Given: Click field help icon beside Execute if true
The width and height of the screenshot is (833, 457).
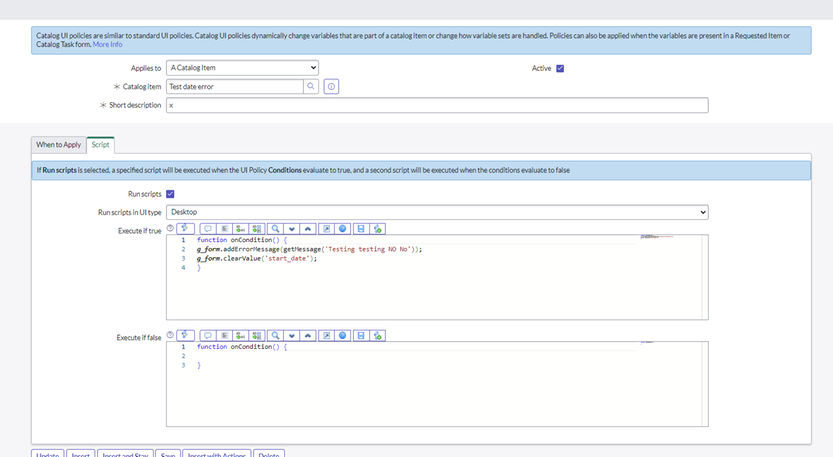Looking at the screenshot, I should click(170, 228).
